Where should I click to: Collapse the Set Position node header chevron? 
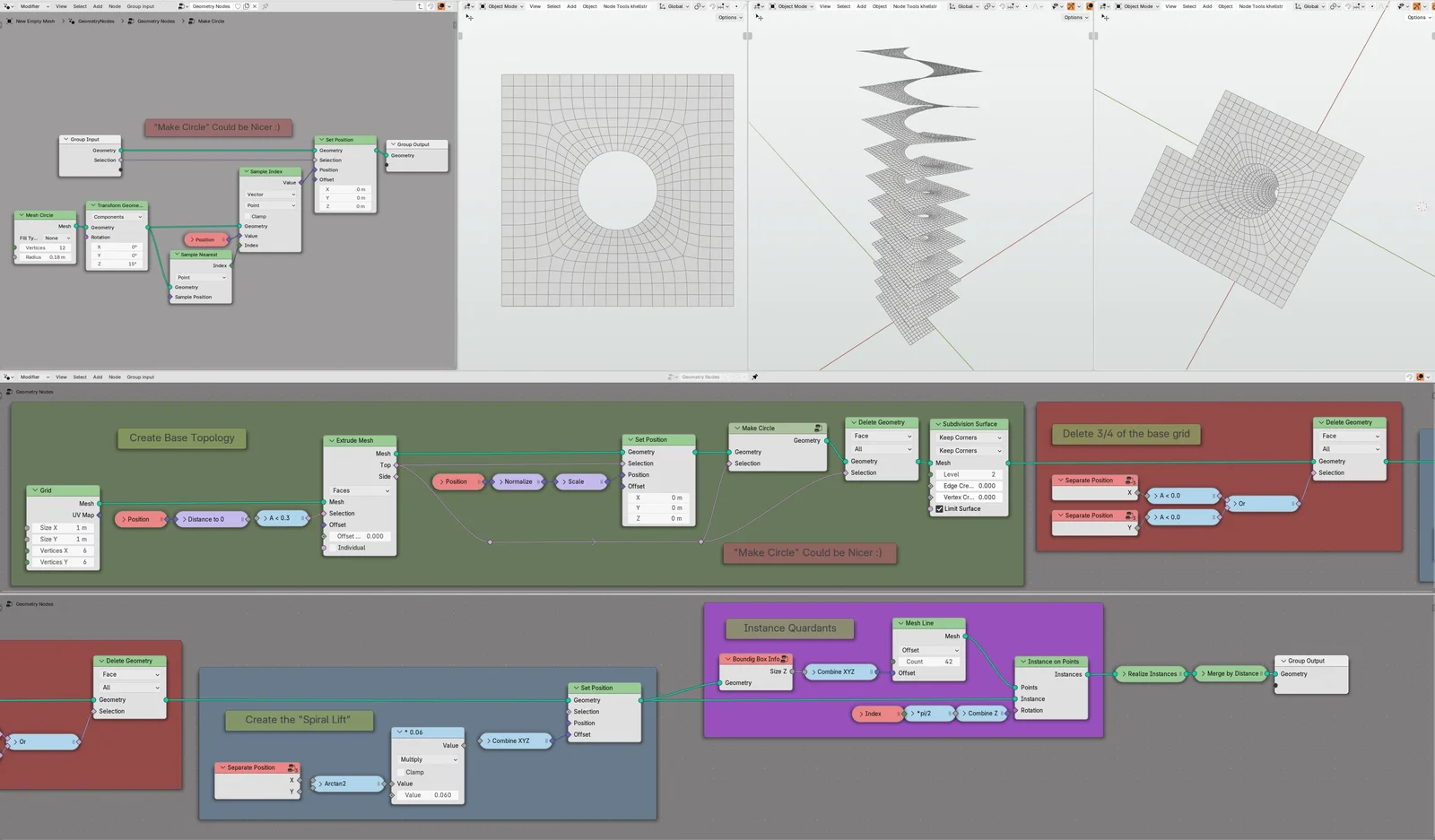click(x=631, y=439)
